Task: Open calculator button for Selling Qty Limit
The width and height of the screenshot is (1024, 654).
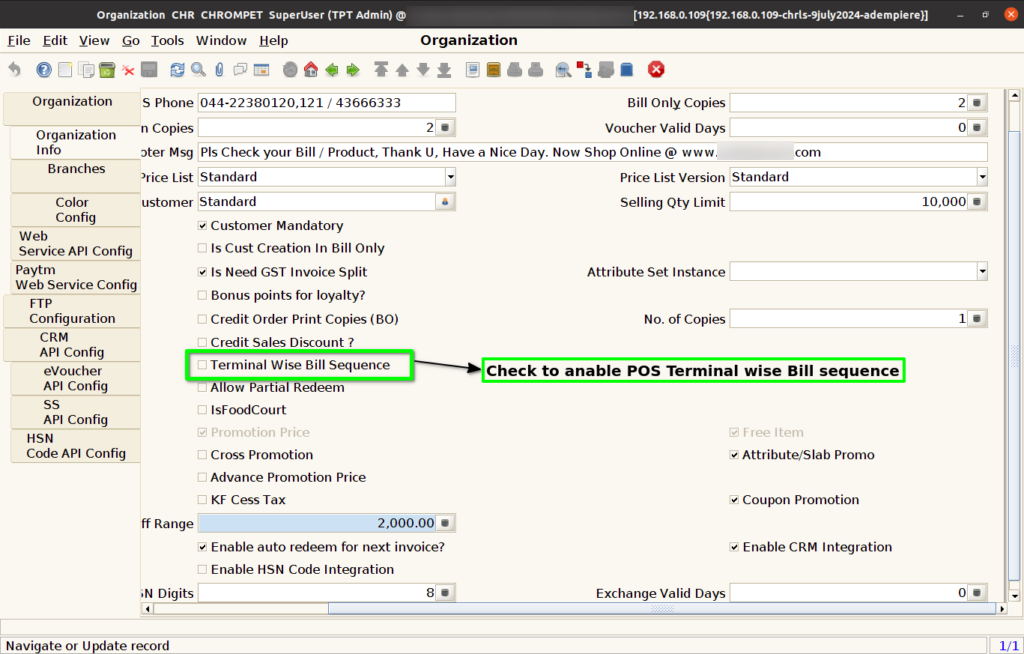Action: (977, 202)
